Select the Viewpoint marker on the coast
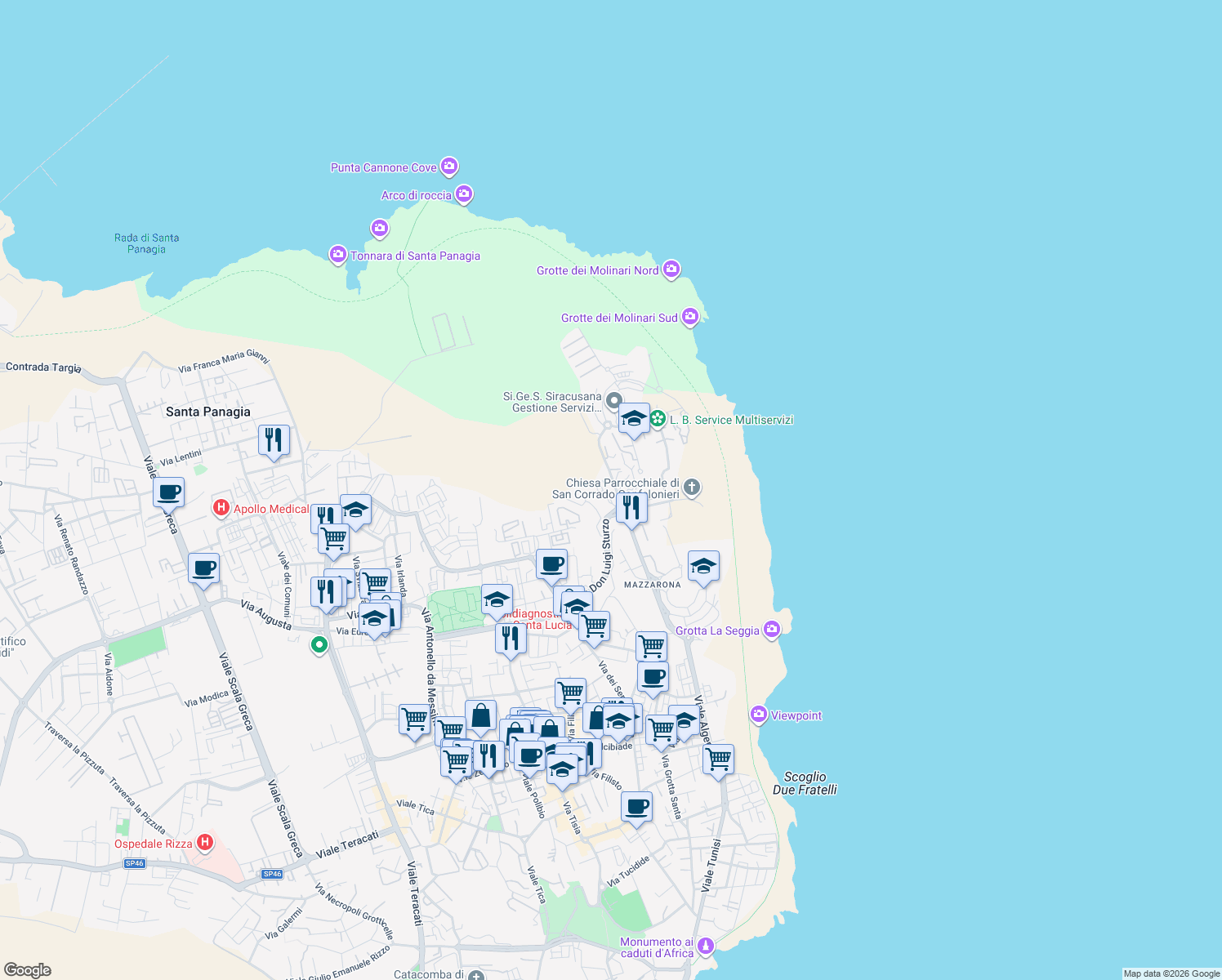The height and width of the screenshot is (980, 1222). (757, 715)
